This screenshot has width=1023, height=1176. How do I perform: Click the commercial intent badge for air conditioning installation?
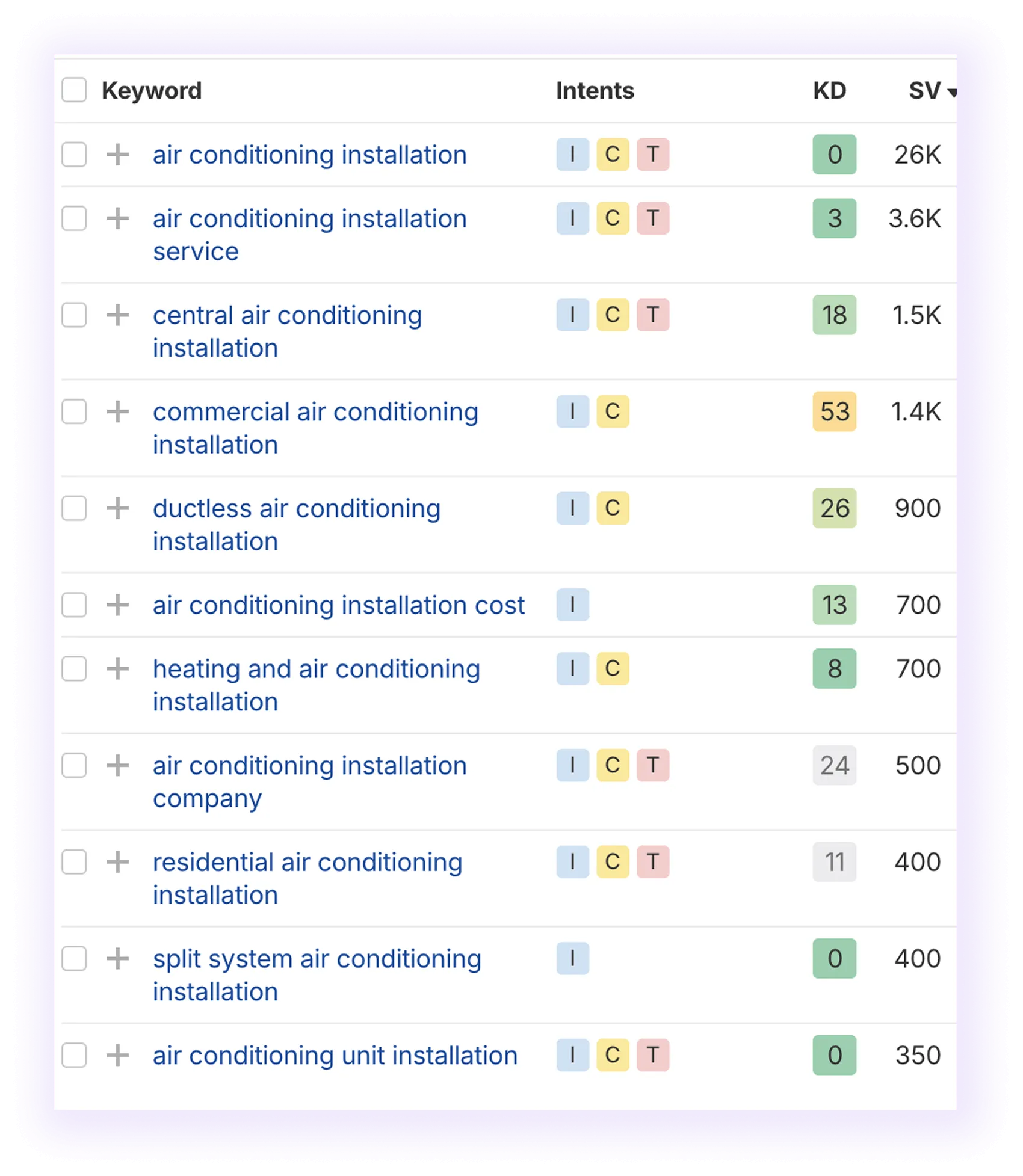point(613,155)
